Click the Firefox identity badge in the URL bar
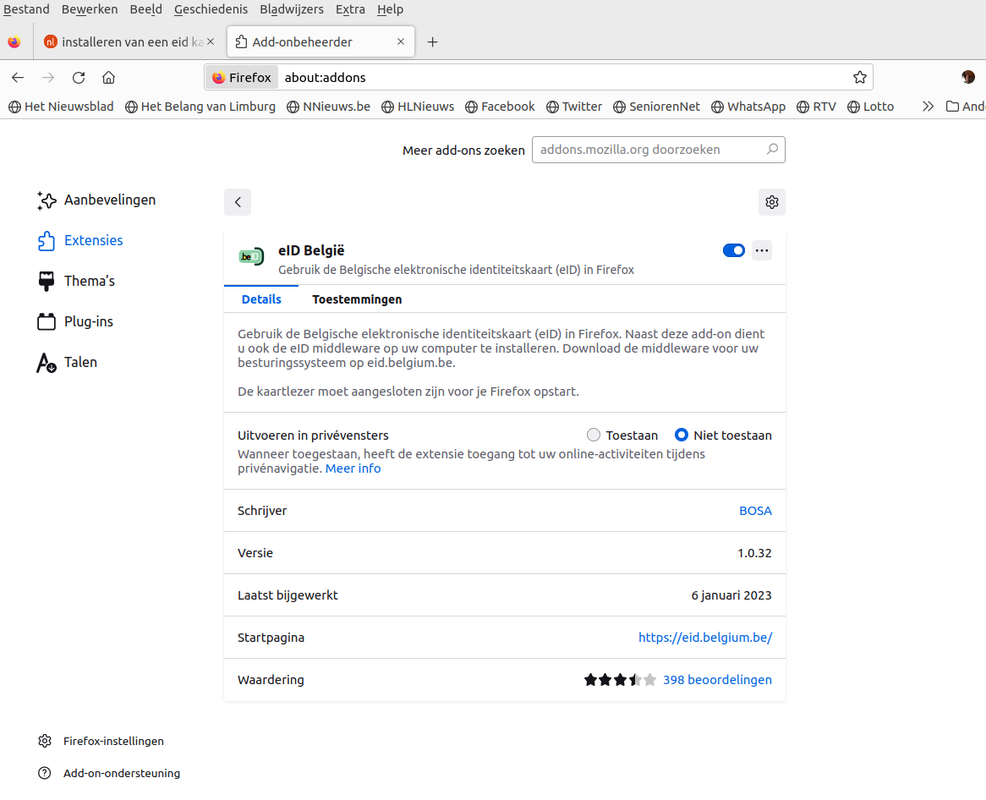Image resolution: width=986 pixels, height=800 pixels. coord(242,77)
